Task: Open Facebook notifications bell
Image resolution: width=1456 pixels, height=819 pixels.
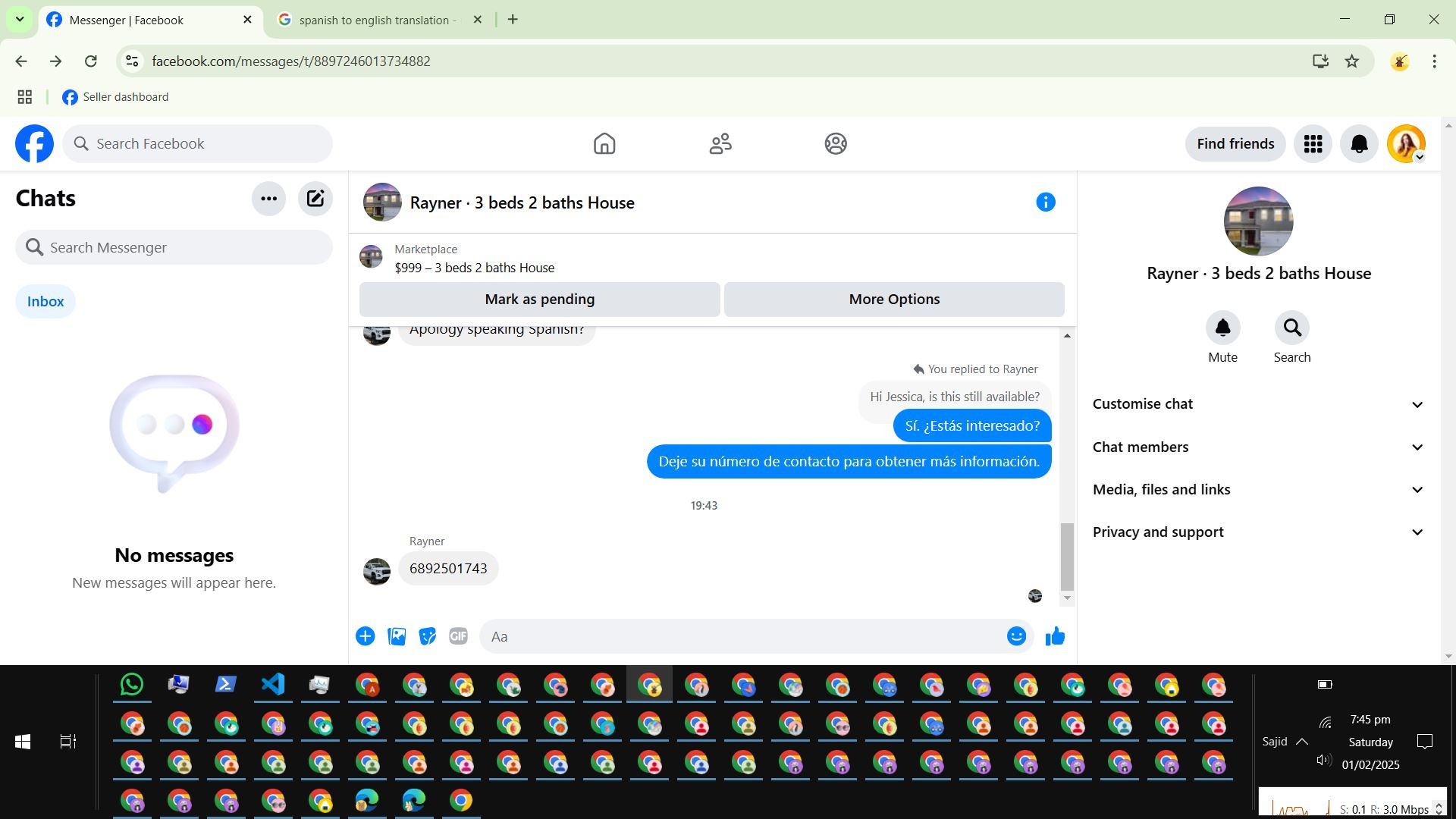Action: point(1358,143)
